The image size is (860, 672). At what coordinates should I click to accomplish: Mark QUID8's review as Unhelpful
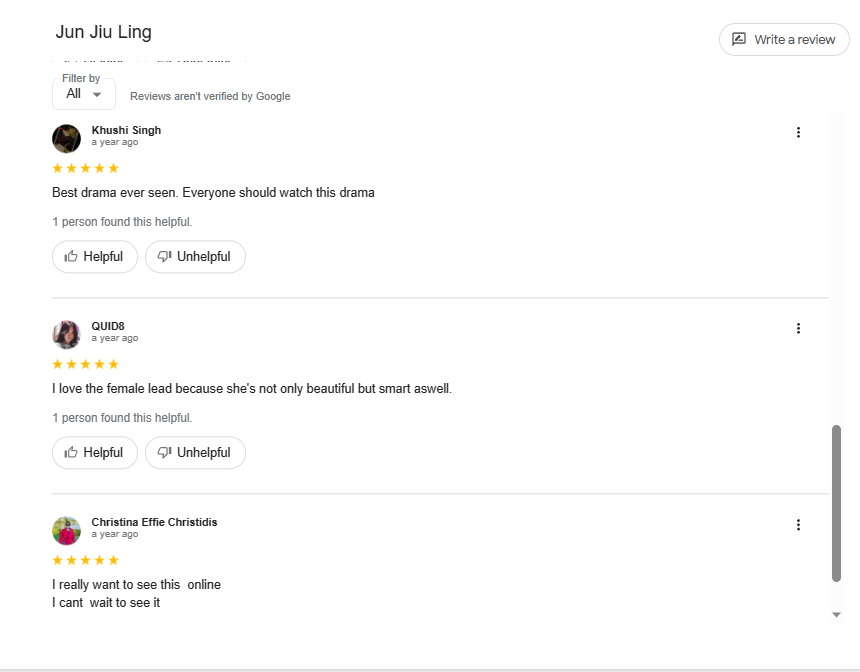[x=195, y=453]
